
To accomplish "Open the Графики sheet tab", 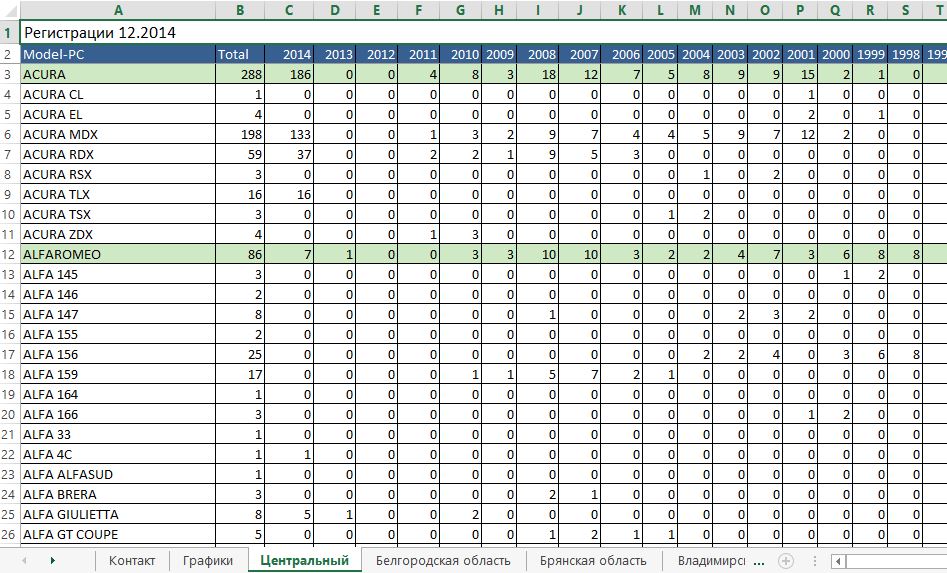I will [x=208, y=560].
